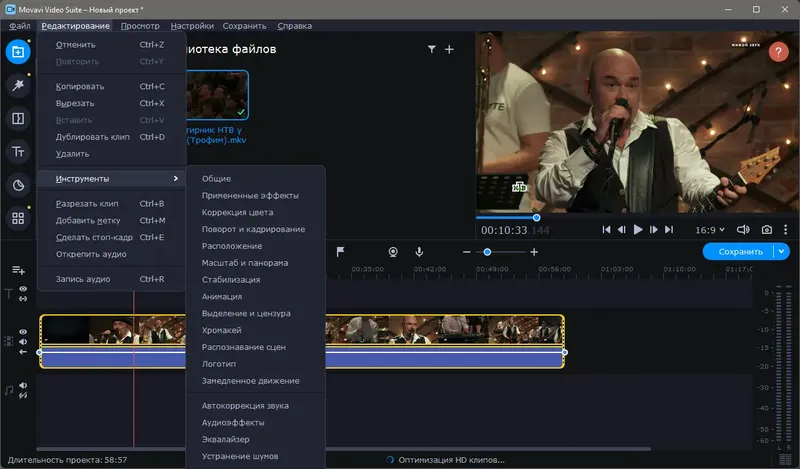Viewport: 800px width, 469px height.
Task: Choose Добавить метку
Action: pyautogui.click(x=111, y=220)
